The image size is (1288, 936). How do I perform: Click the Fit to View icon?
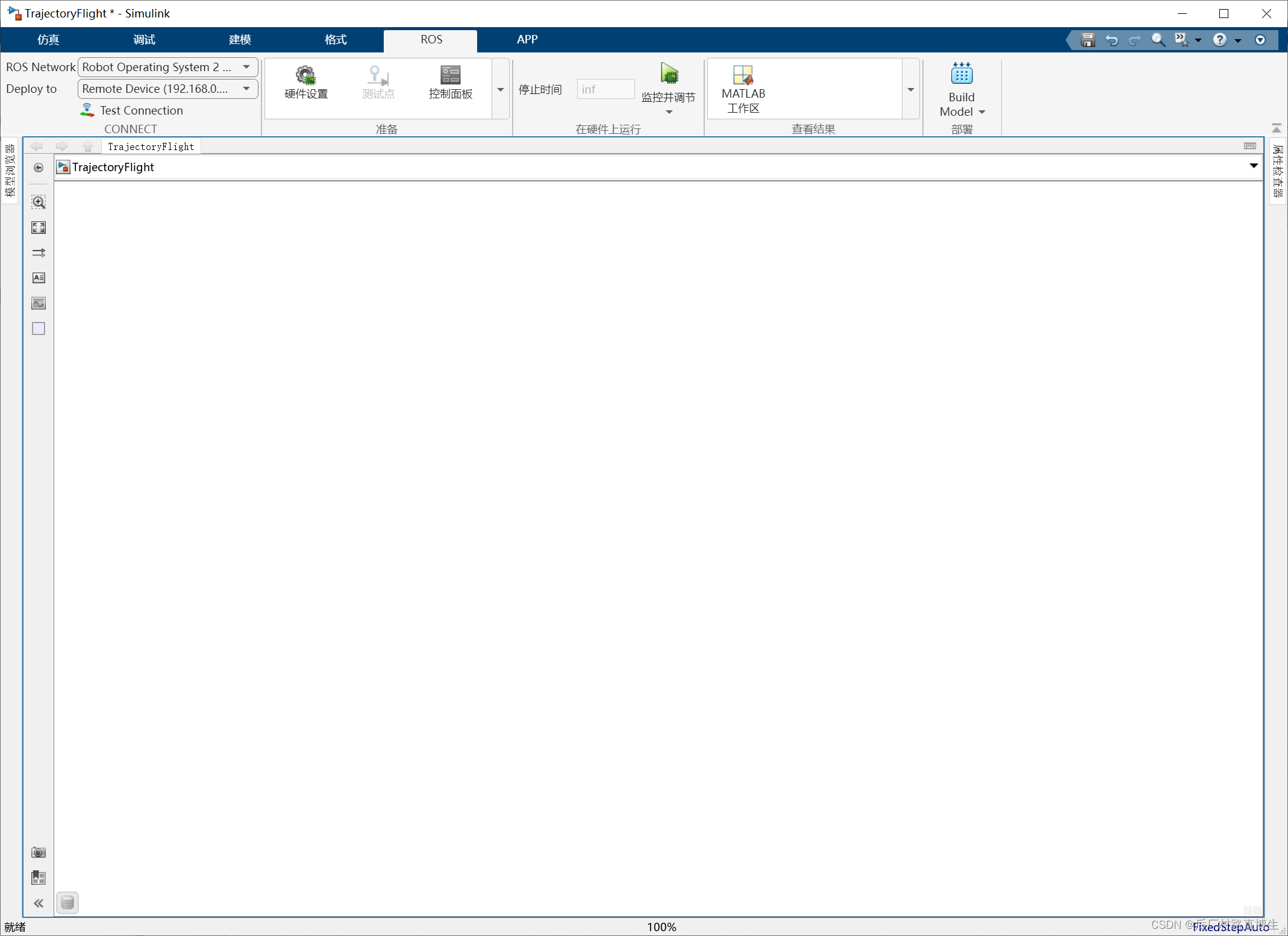tap(39, 227)
